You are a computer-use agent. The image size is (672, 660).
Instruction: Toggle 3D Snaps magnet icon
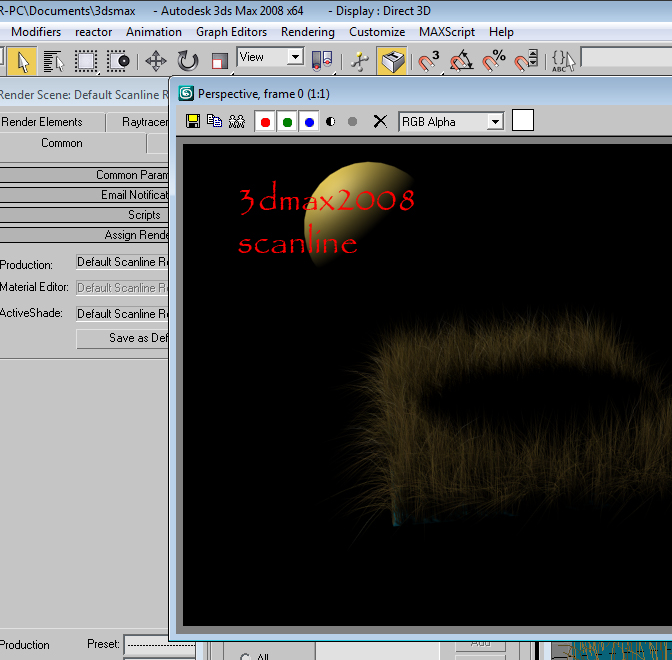tap(429, 61)
